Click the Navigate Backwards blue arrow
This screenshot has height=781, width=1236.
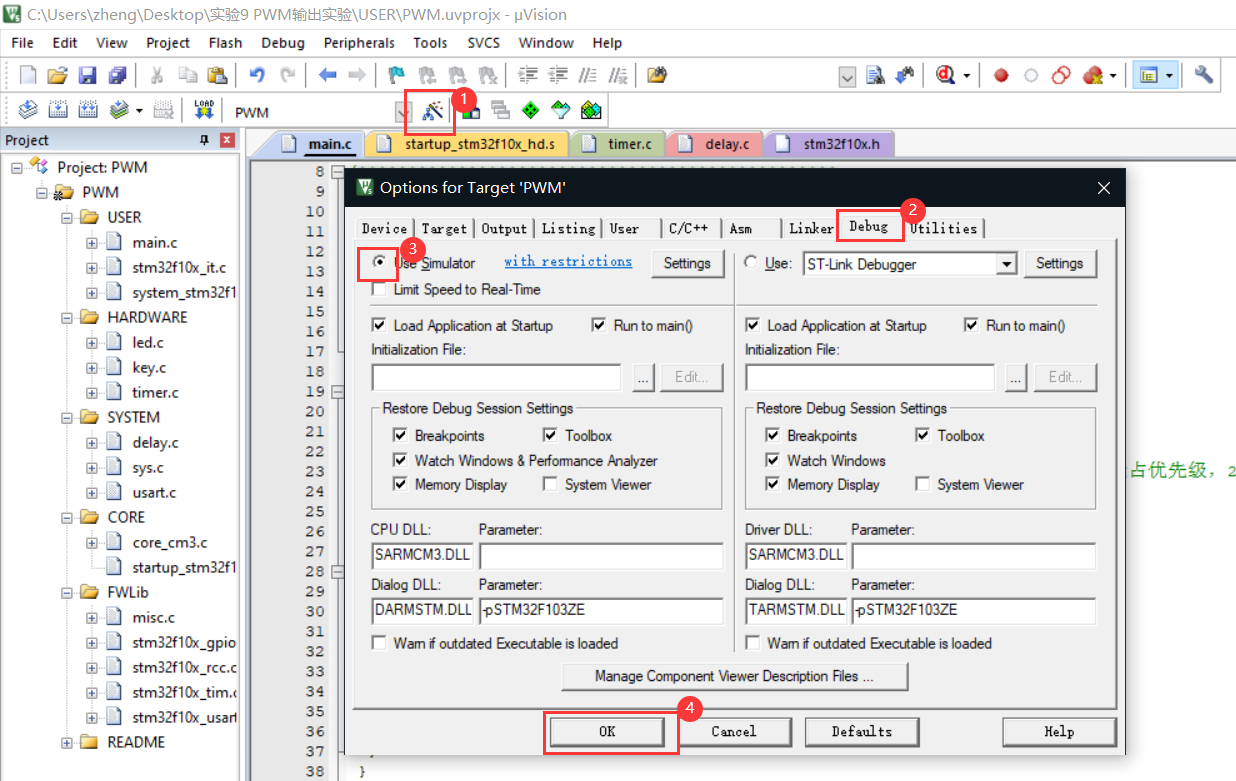[x=327, y=75]
